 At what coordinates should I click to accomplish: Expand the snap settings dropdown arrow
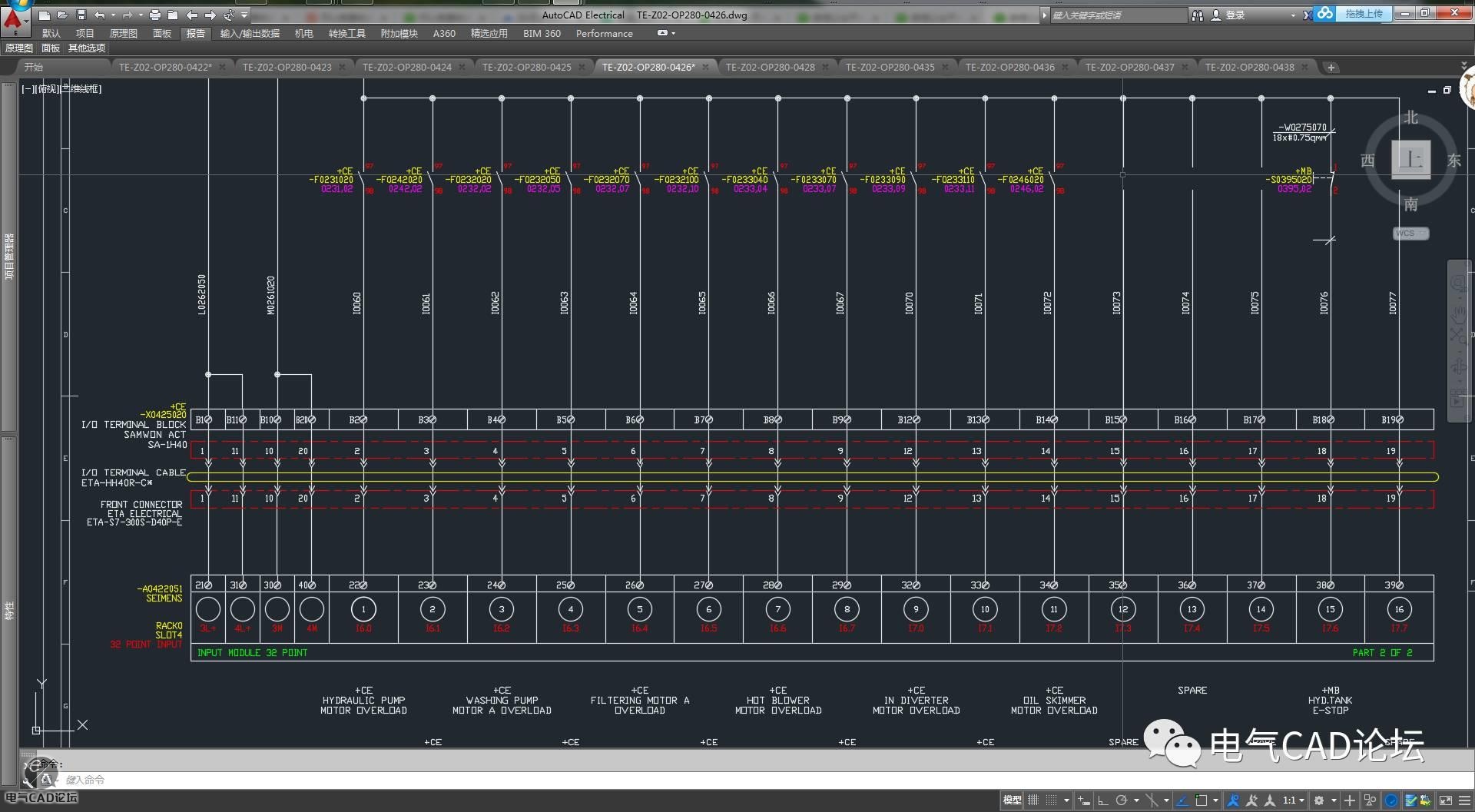point(1066,800)
